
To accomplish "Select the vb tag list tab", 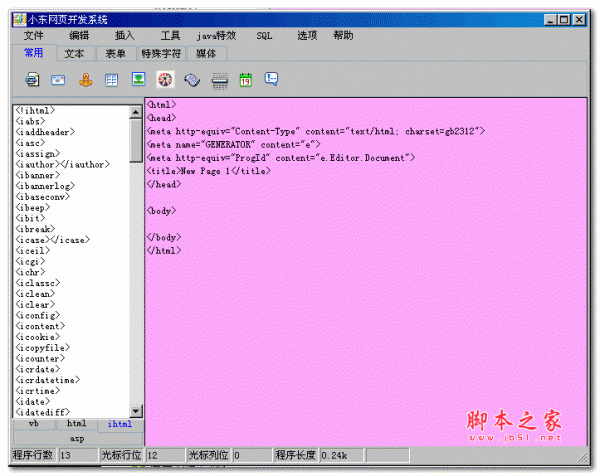I will click(33, 424).
